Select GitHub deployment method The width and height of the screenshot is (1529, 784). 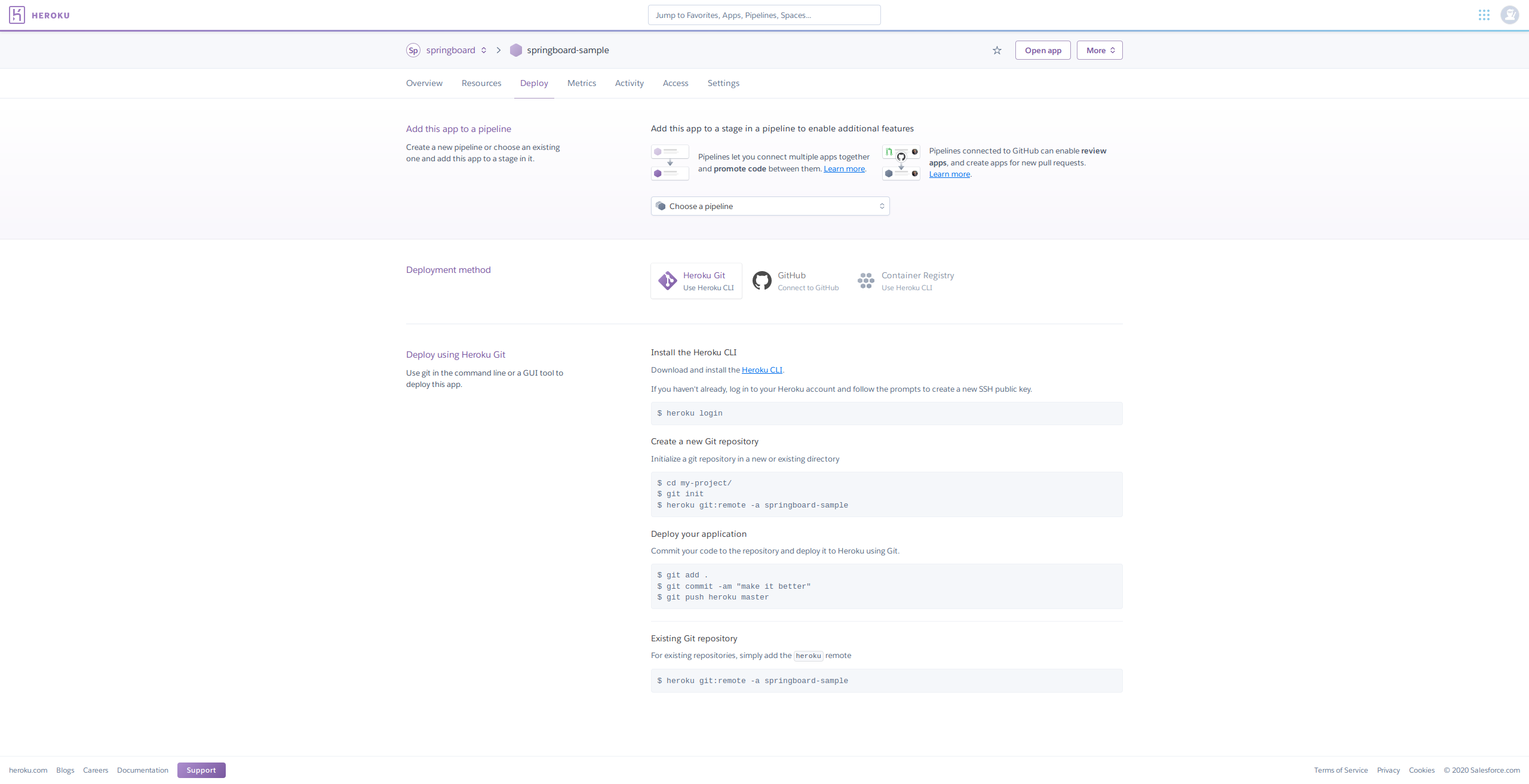[x=796, y=281]
